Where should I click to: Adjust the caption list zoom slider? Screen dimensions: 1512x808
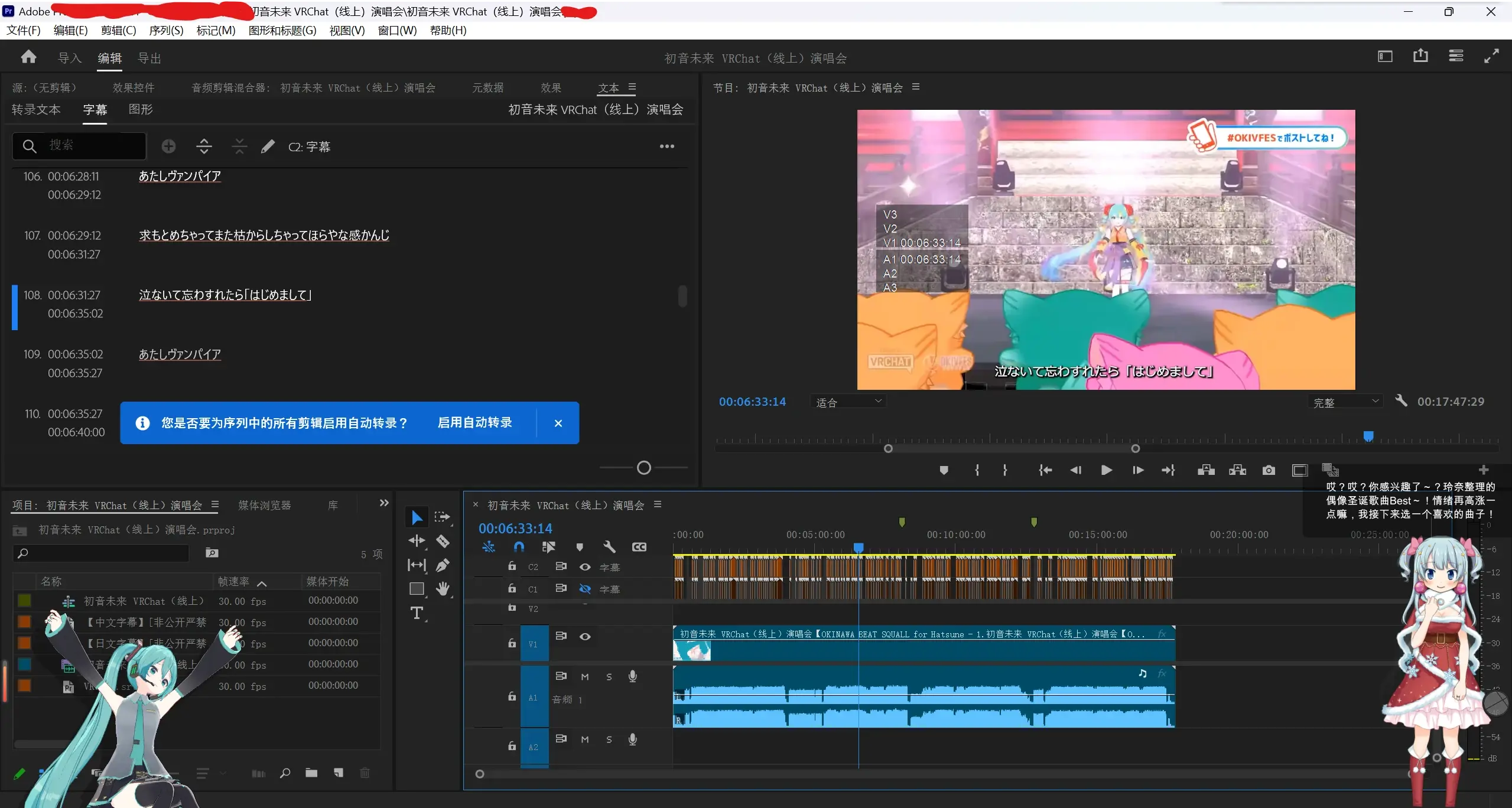(644, 468)
